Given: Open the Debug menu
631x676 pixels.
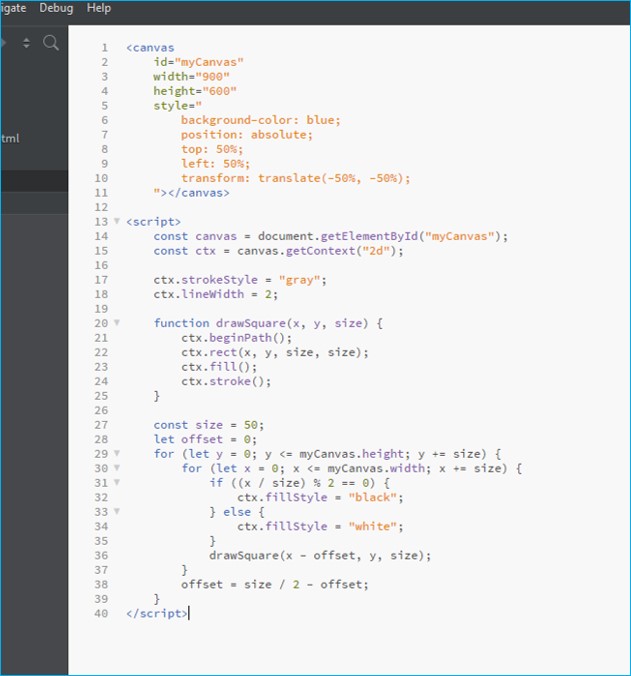Looking at the screenshot, I should coord(56,8).
